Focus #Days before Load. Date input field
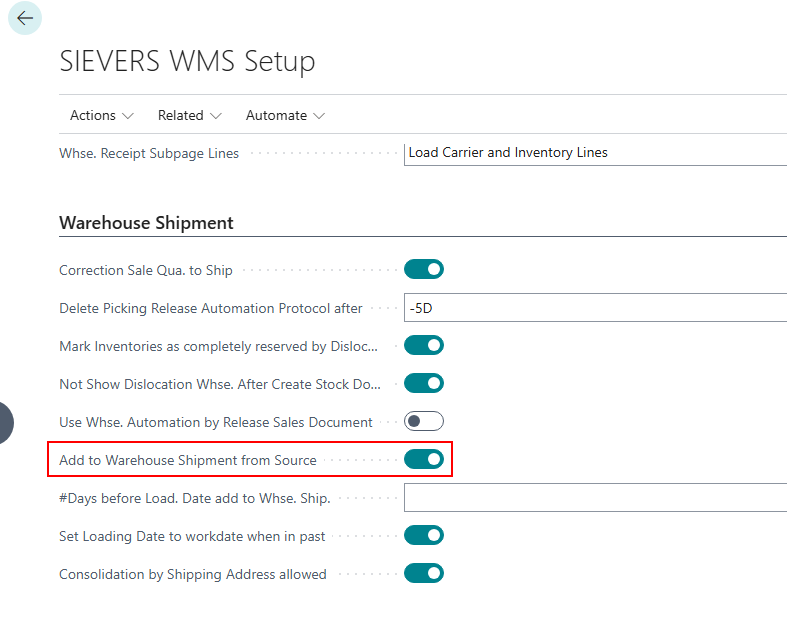 pos(594,498)
